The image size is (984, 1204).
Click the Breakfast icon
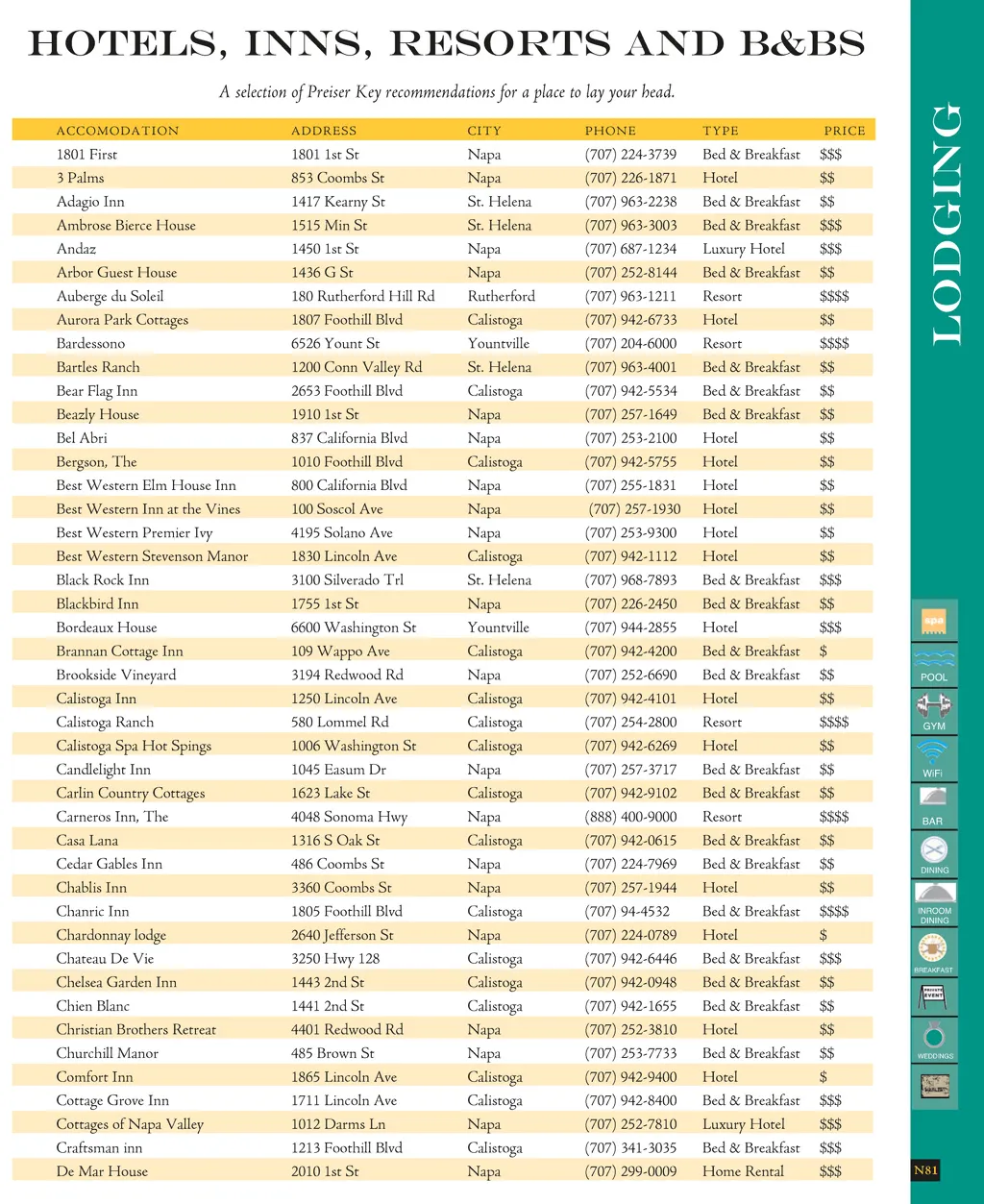pos(933,949)
